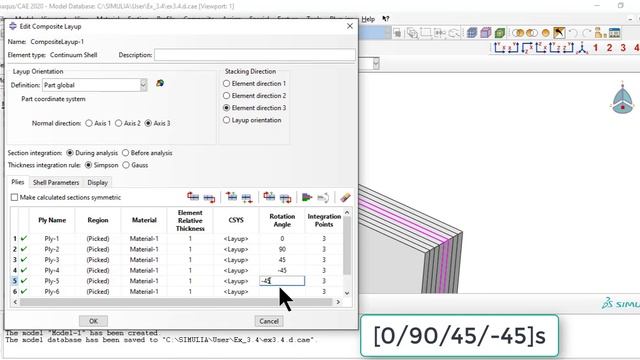Image resolution: width=640 pixels, height=360 pixels.
Task: Enable Make calculated sections symmetric checkbox
Action: [x=15, y=198]
